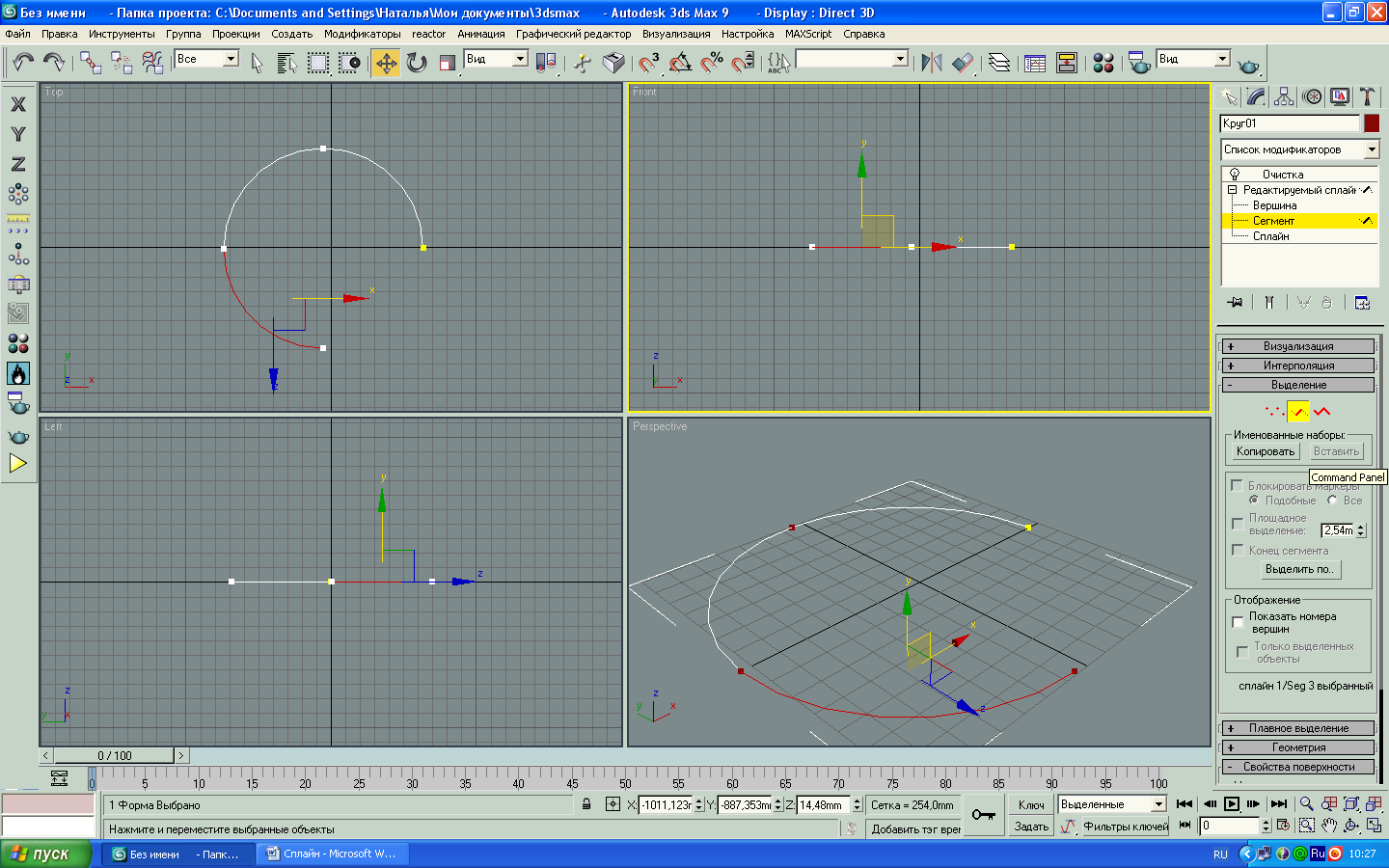Viewport: 1389px width, 868px height.
Task: Switch to the Hierarchy command panel tab
Action: click(1284, 96)
